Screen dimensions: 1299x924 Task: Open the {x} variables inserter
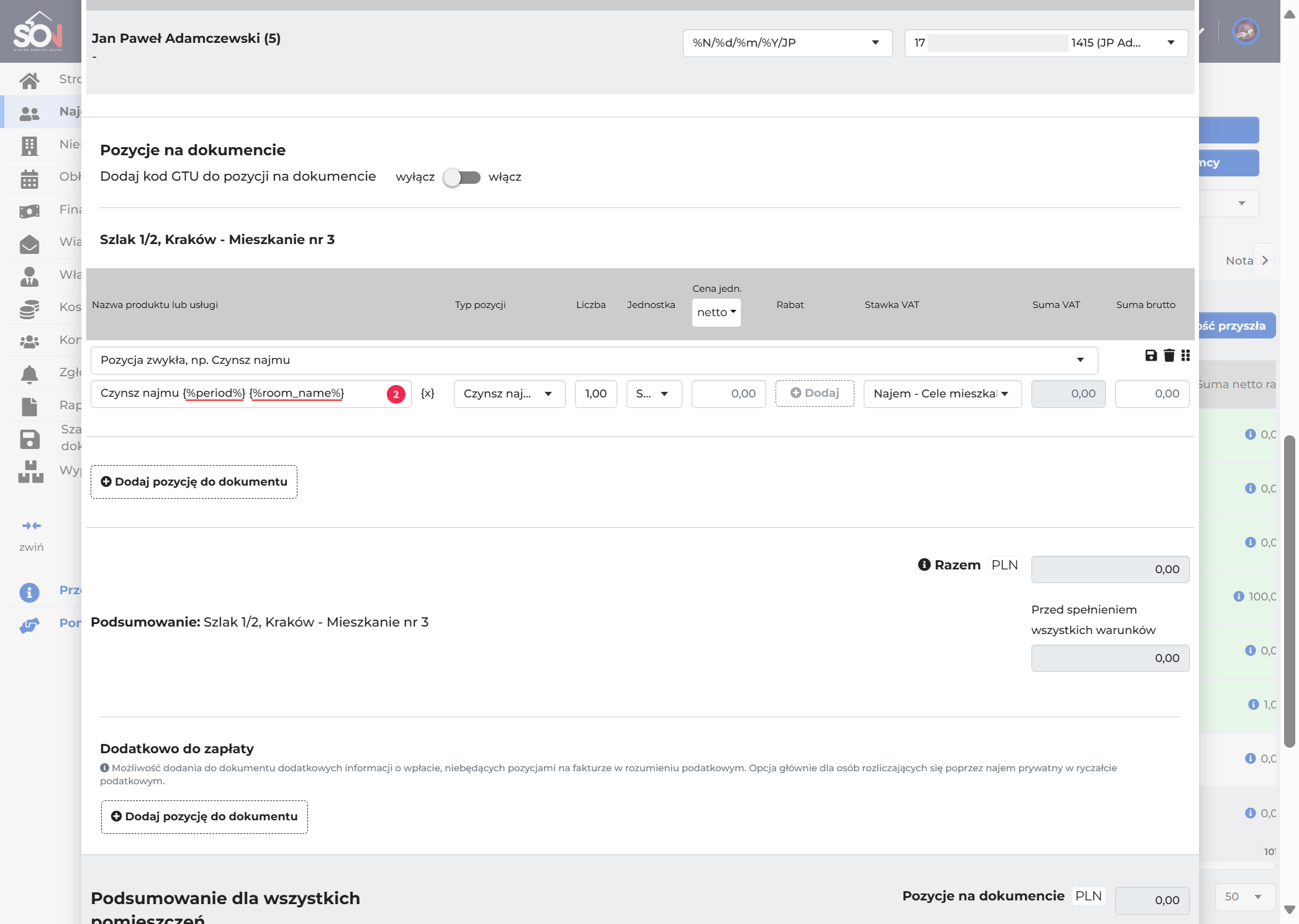pos(427,393)
